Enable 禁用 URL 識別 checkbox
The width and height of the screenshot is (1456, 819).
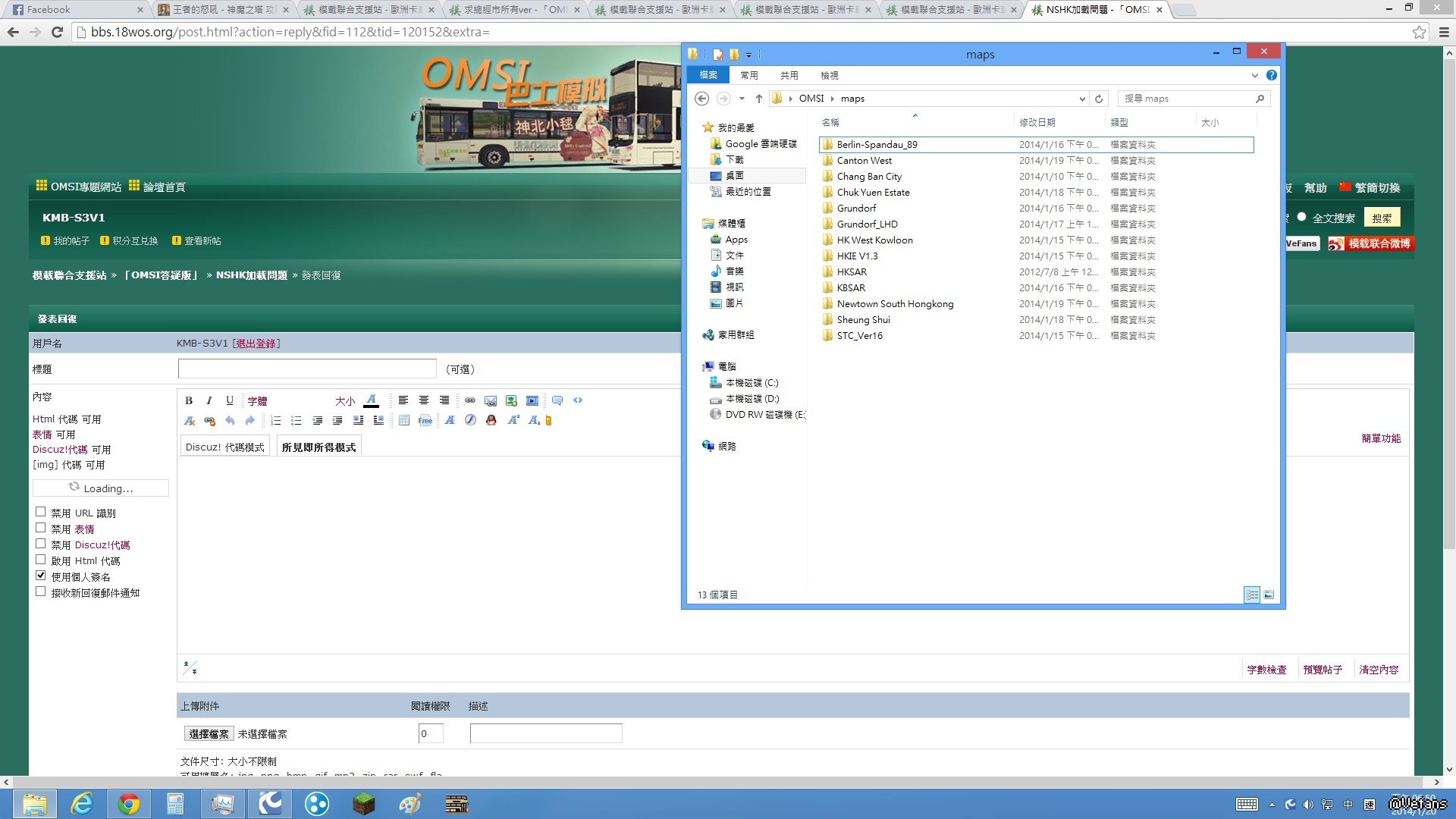click(x=41, y=512)
